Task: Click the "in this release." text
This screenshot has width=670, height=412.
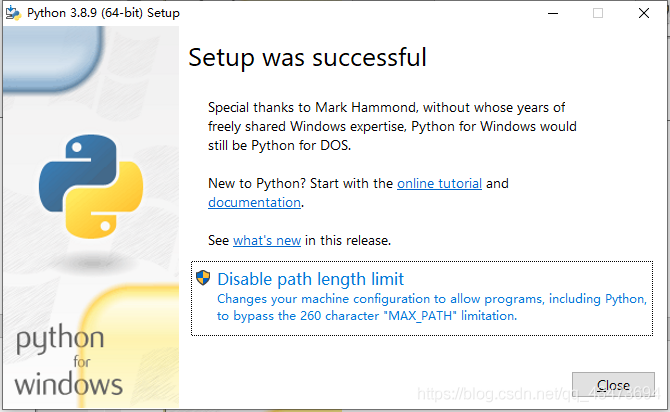Action: coord(348,240)
